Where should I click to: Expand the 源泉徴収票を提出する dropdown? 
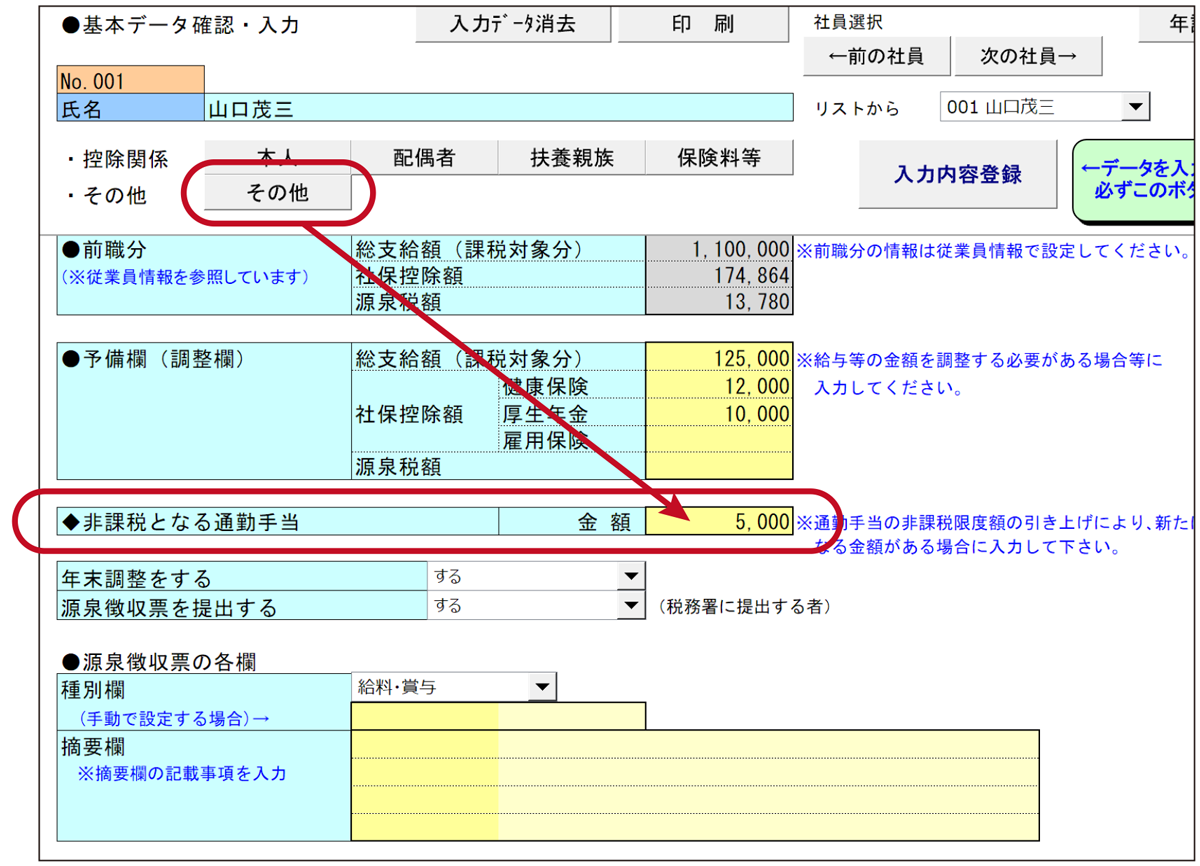click(630, 606)
